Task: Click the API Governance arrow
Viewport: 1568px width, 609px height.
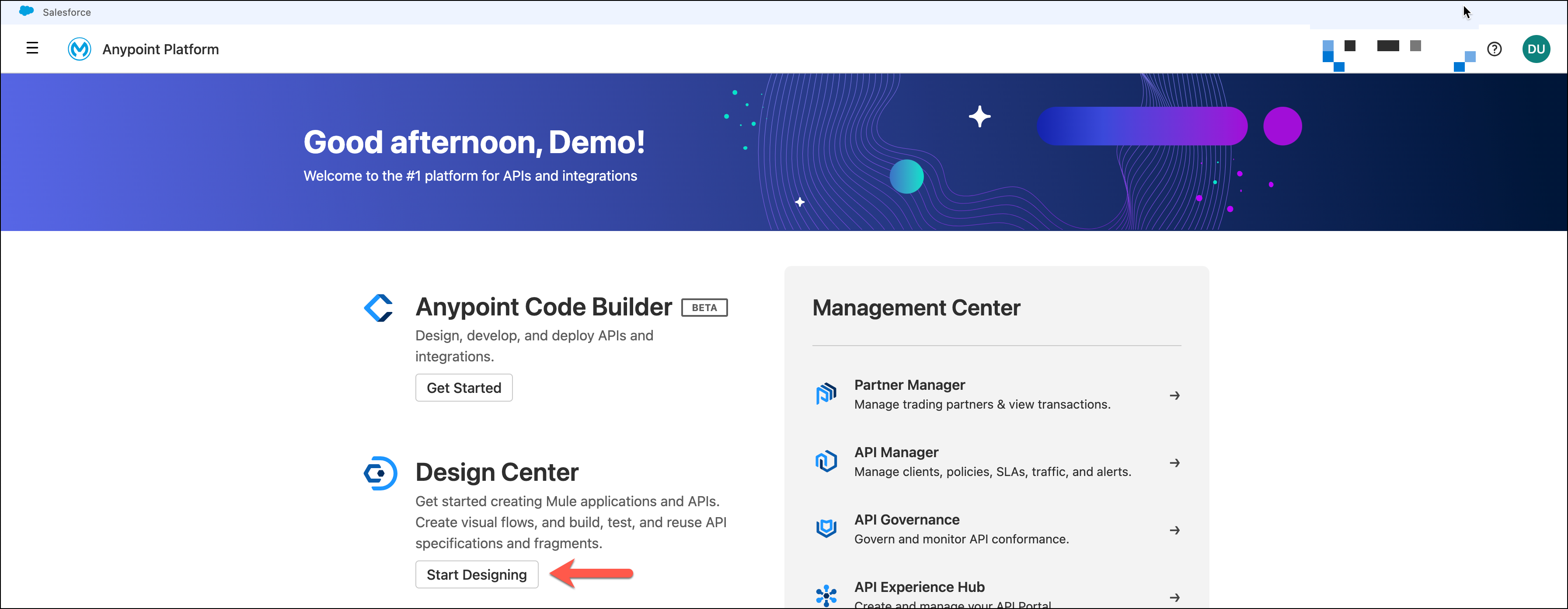Action: pos(1175,530)
